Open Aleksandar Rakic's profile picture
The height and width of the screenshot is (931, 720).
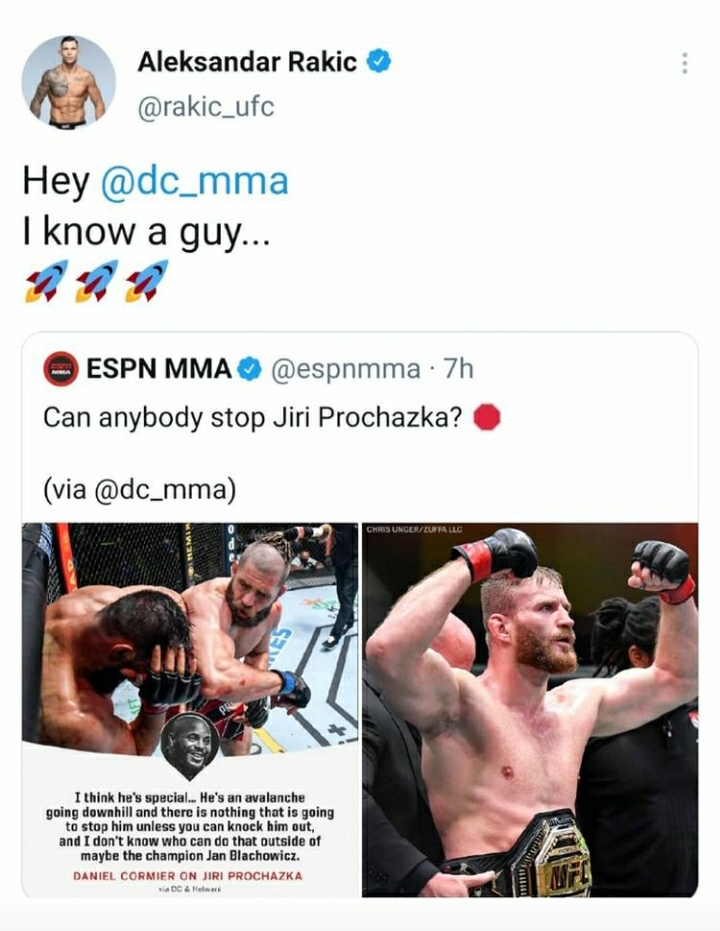point(68,83)
